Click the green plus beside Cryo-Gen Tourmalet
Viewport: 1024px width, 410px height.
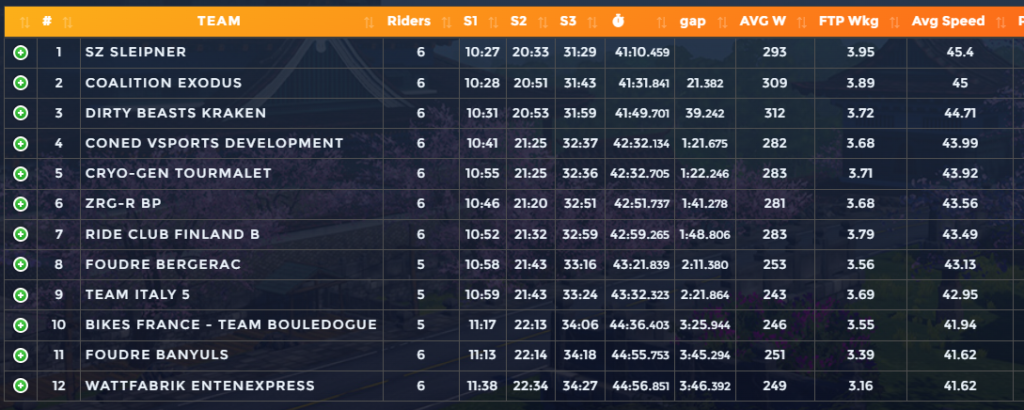coord(21,173)
